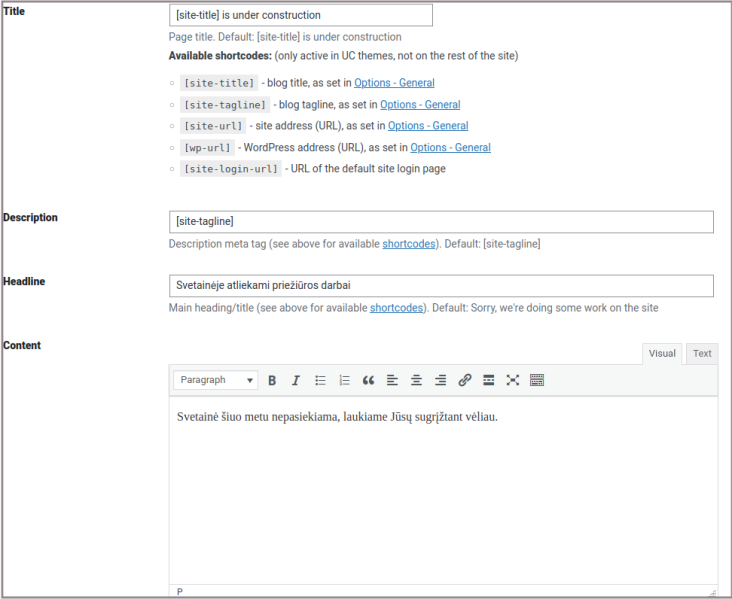Insert or edit a link
This screenshot has height=599, width=732.
pyautogui.click(x=465, y=381)
